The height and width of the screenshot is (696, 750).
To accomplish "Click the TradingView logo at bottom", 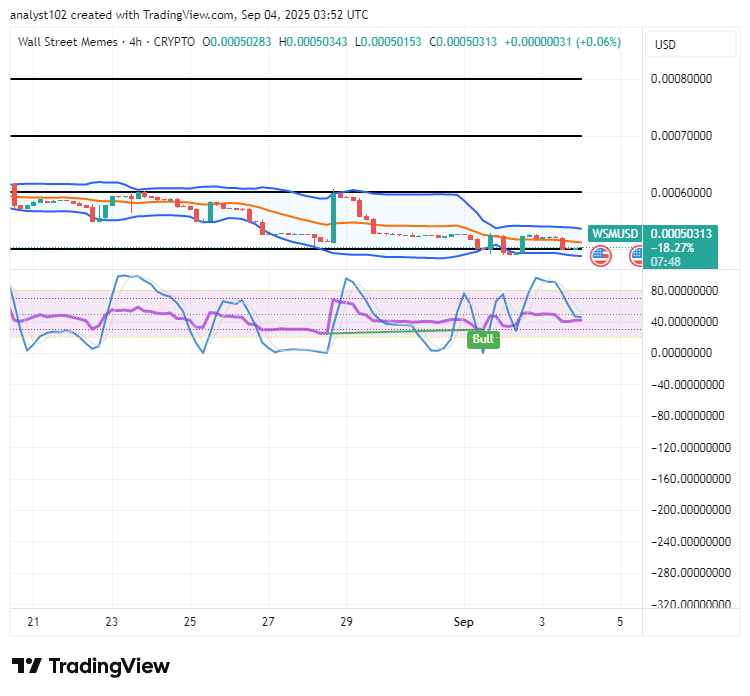I will tap(91, 666).
